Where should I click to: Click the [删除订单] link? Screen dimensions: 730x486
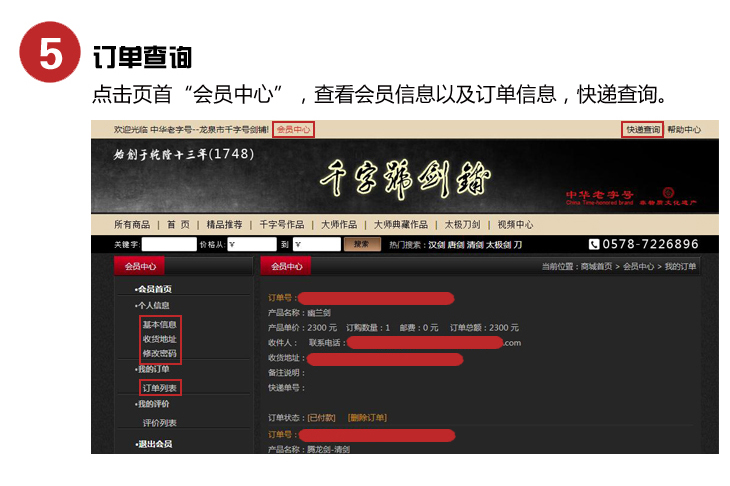pos(367,418)
